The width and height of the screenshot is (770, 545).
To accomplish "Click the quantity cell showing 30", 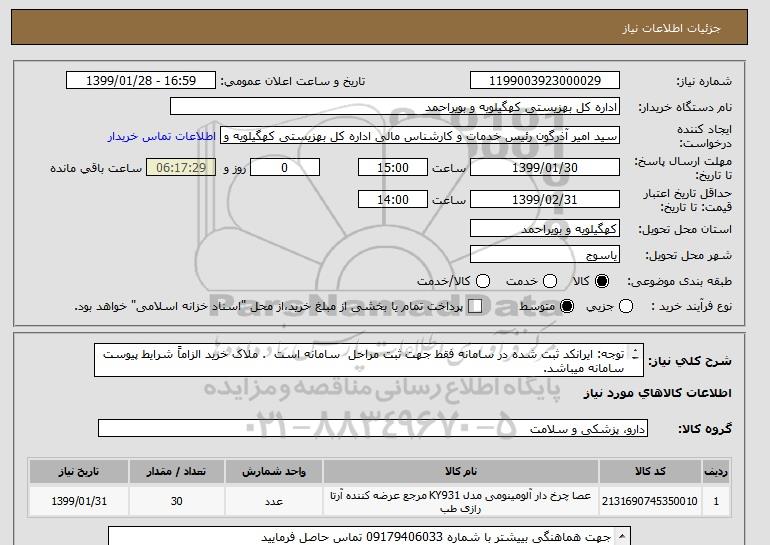I will pos(176,501).
